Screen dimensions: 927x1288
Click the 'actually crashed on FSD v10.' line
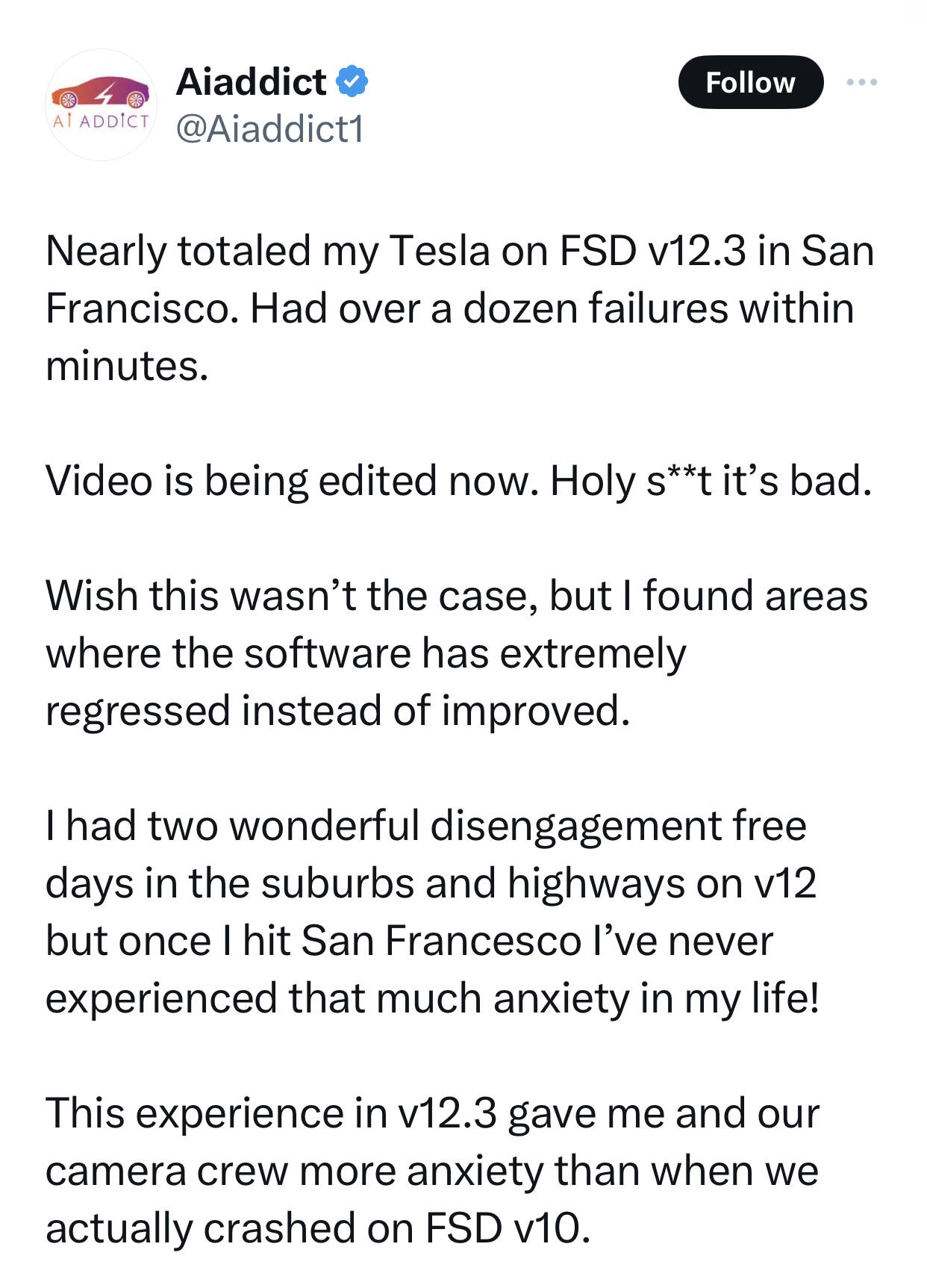[x=318, y=1229]
